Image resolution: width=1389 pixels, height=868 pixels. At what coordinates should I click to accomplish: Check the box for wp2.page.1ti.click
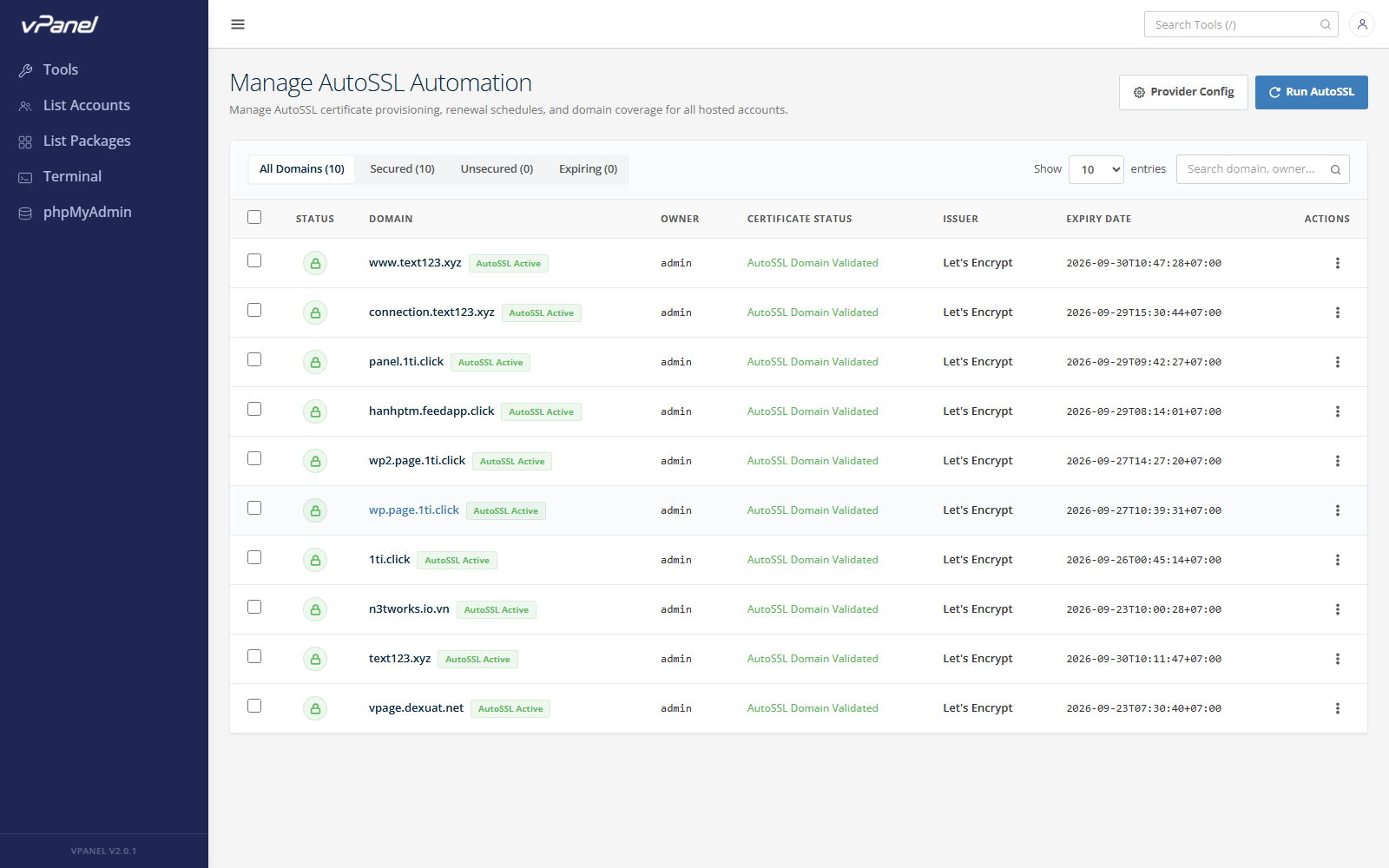254,458
